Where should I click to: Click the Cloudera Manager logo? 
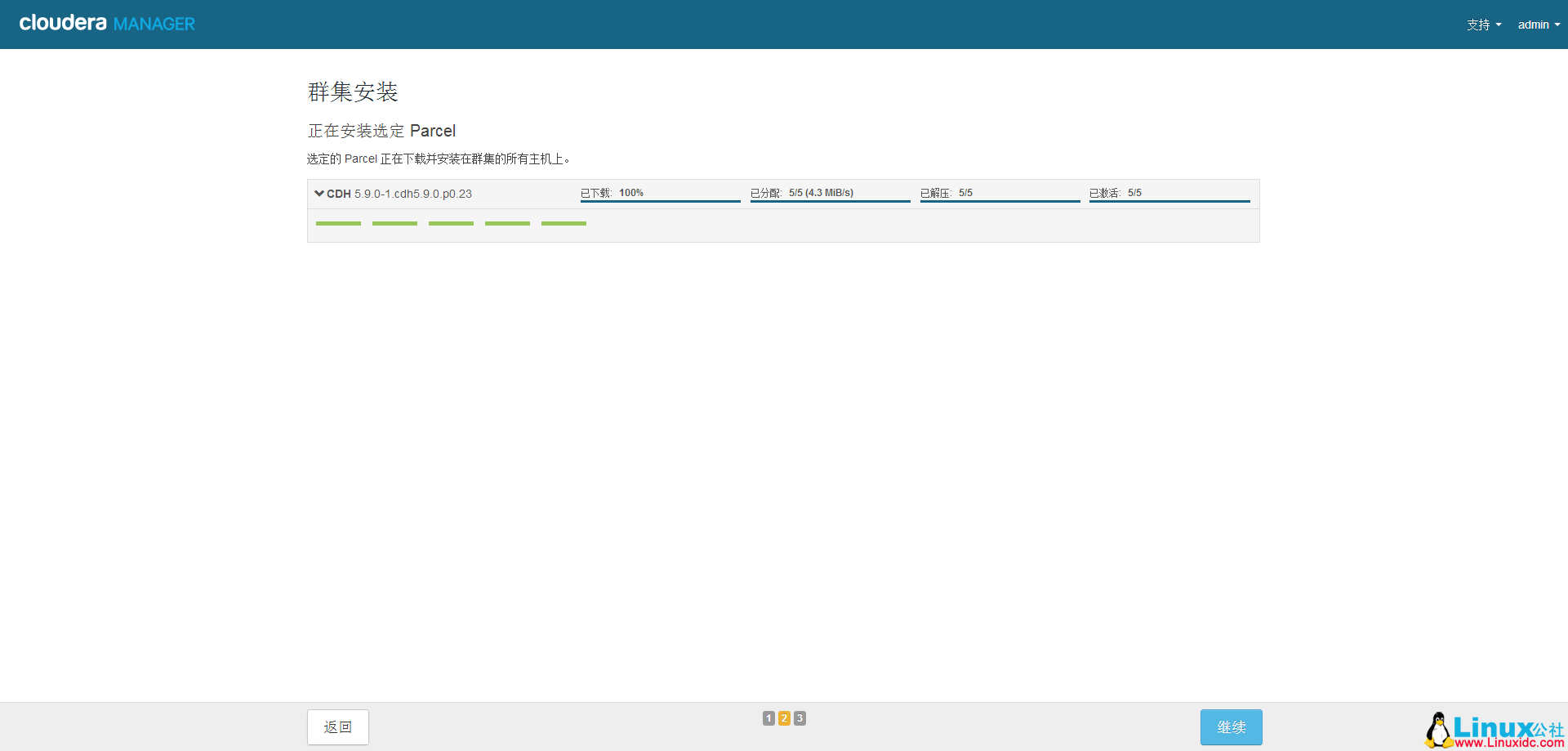pyautogui.click(x=107, y=24)
